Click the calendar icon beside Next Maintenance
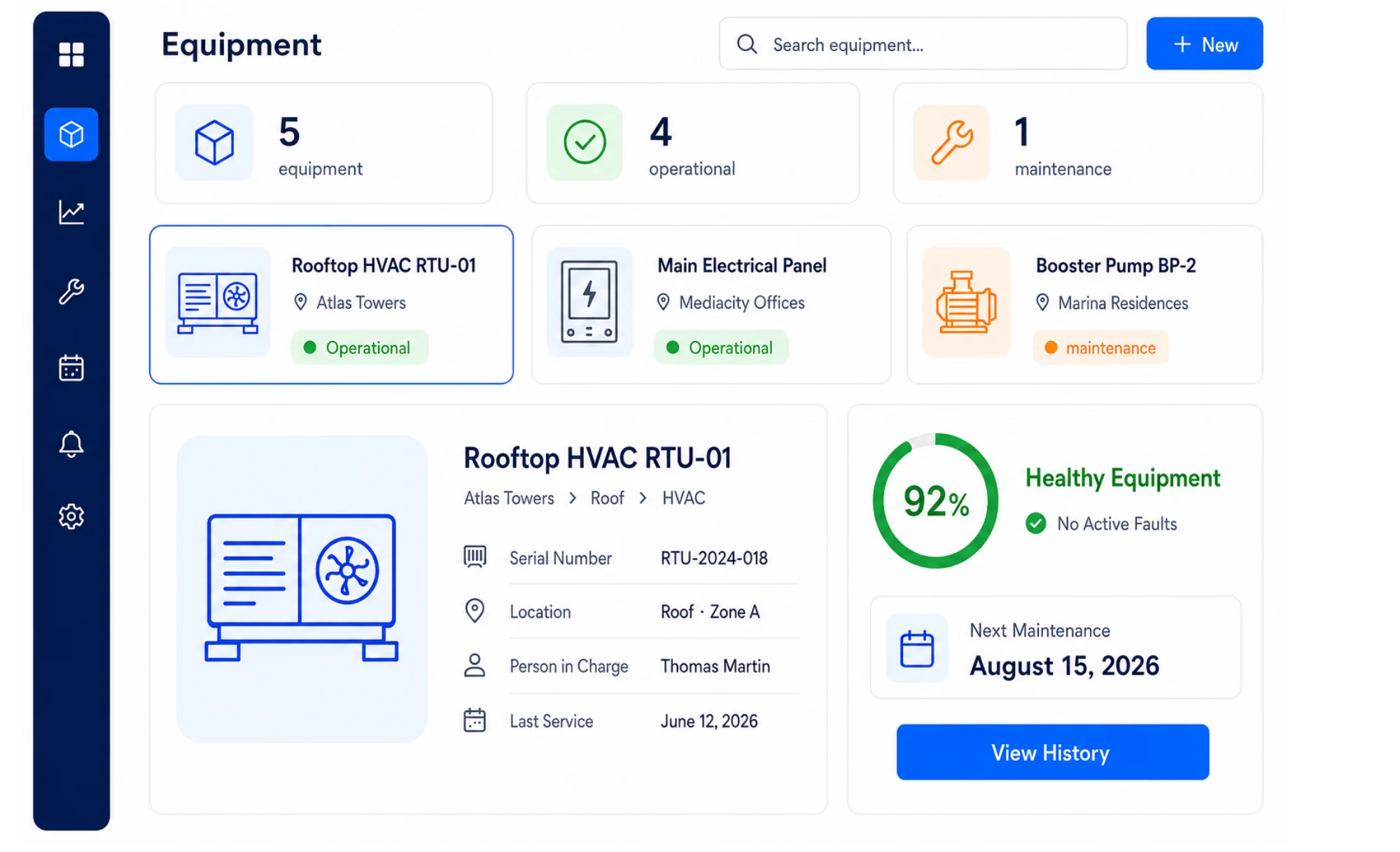Viewport: 1400px width, 852px height. 917,648
